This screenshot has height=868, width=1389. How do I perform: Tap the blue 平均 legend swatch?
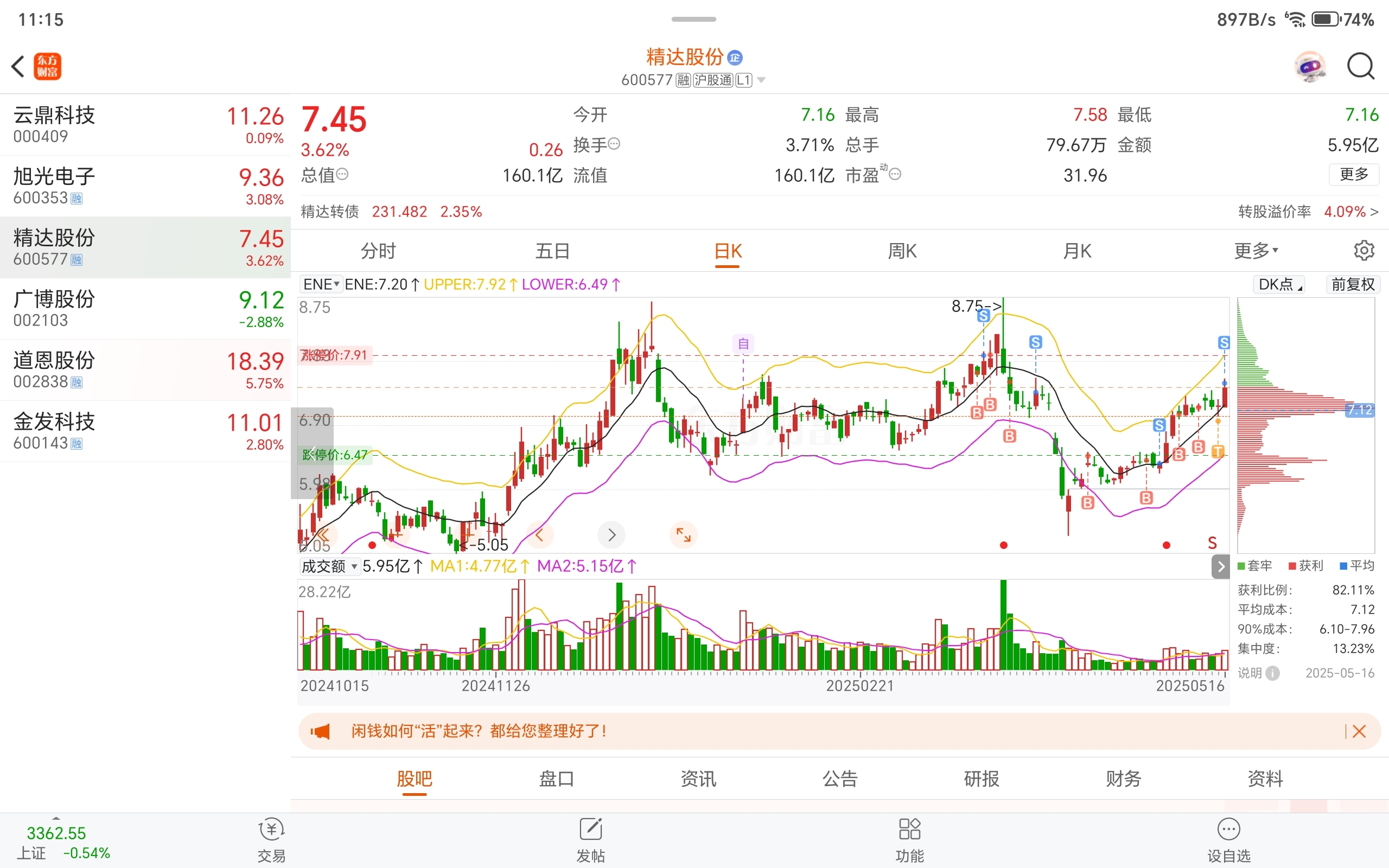tap(1343, 566)
